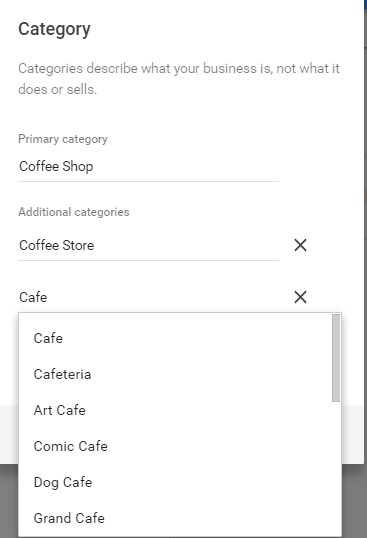Grab the suggestion list scrollbar thumb

336,358
